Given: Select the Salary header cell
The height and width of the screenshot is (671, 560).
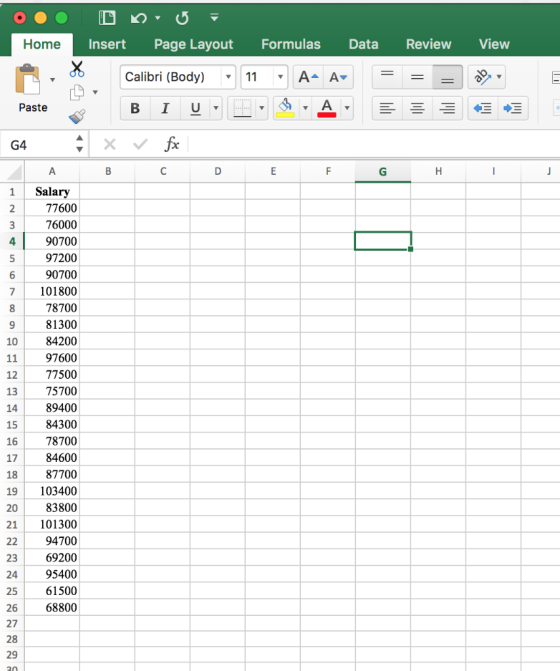Looking at the screenshot, I should (x=52, y=191).
